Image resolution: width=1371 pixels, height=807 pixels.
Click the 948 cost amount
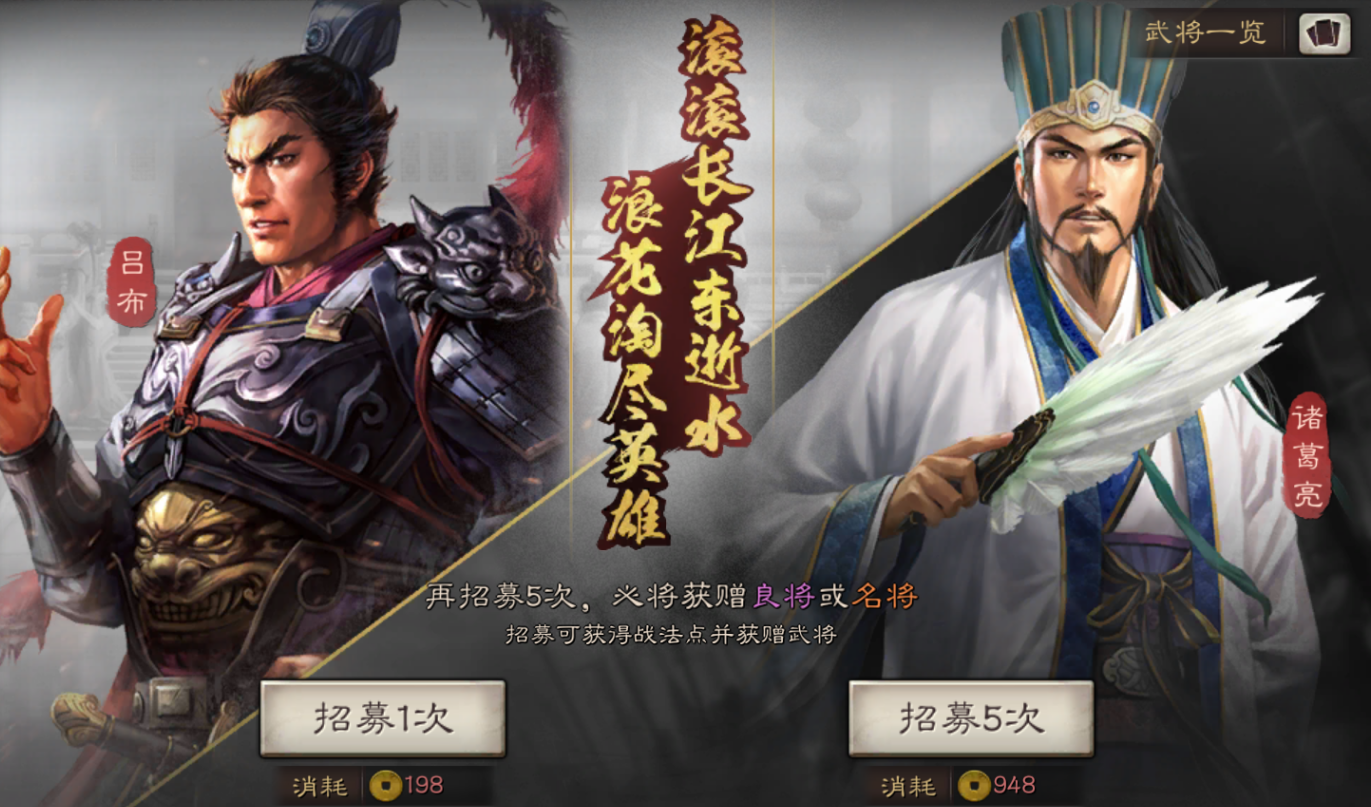point(1014,785)
